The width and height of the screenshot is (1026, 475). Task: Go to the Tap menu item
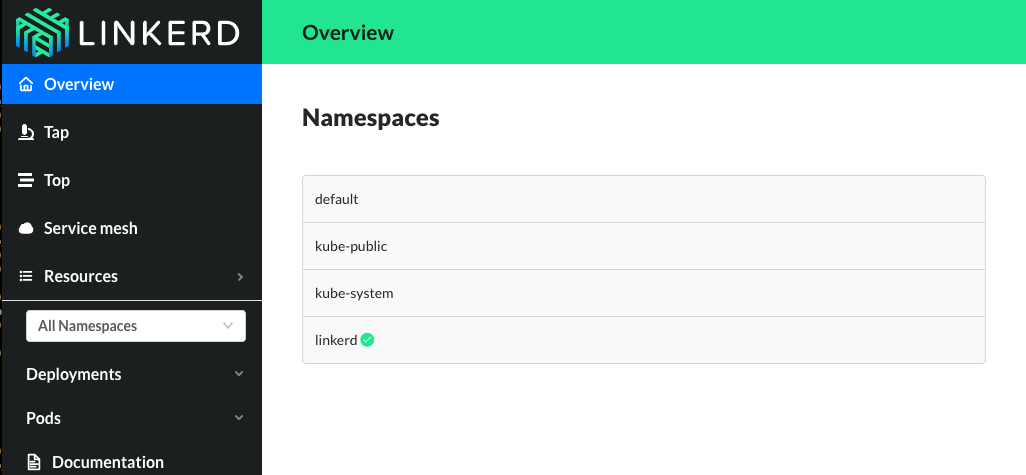click(x=57, y=132)
